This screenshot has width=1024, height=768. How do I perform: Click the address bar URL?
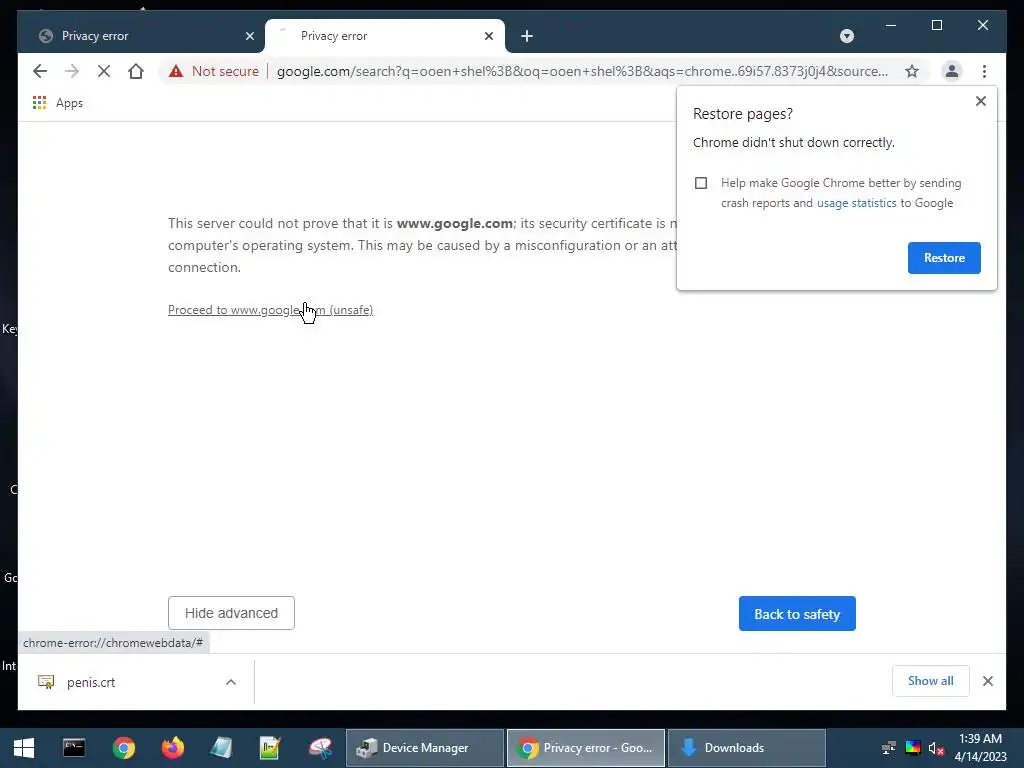pyautogui.click(x=582, y=71)
